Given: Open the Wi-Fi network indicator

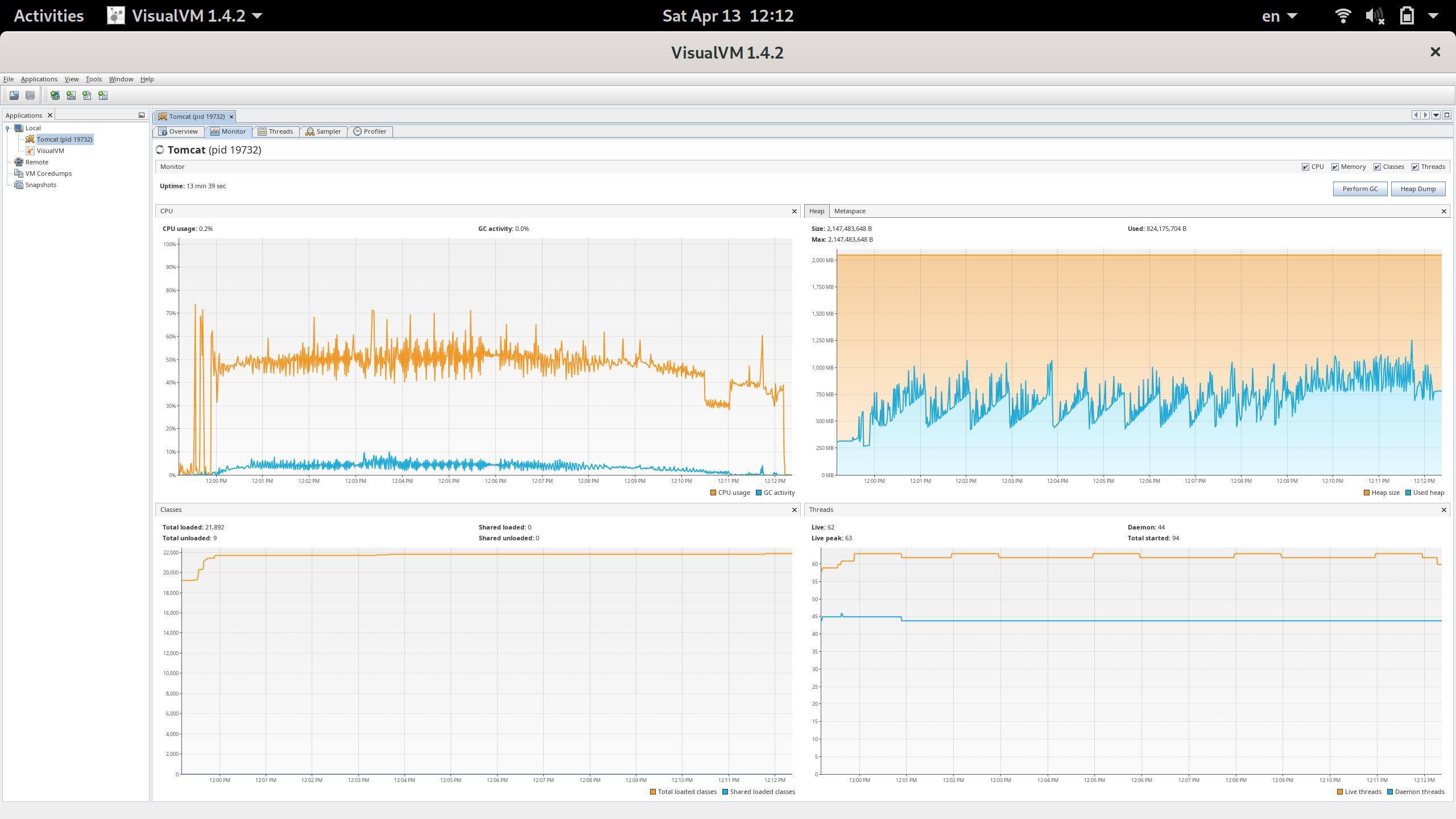Looking at the screenshot, I should click(x=1343, y=15).
